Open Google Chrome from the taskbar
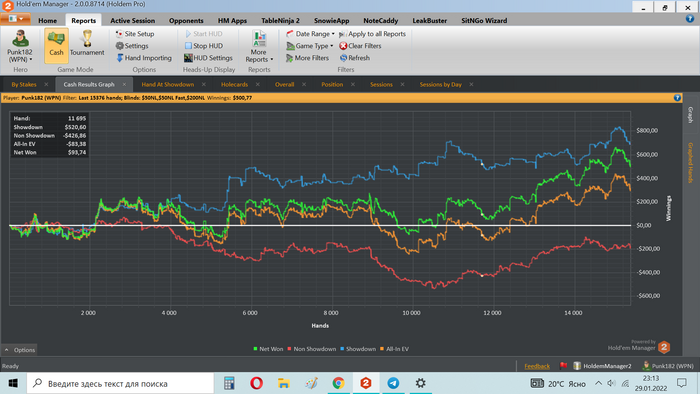700x394 pixels. (338, 383)
